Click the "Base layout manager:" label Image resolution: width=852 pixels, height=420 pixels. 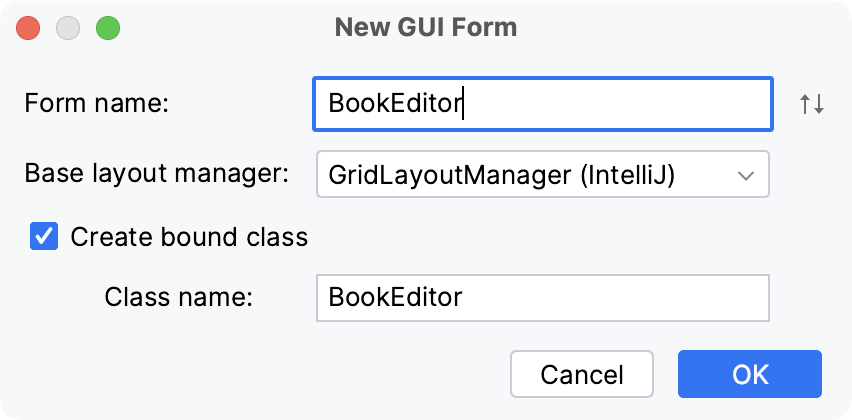coord(157,174)
